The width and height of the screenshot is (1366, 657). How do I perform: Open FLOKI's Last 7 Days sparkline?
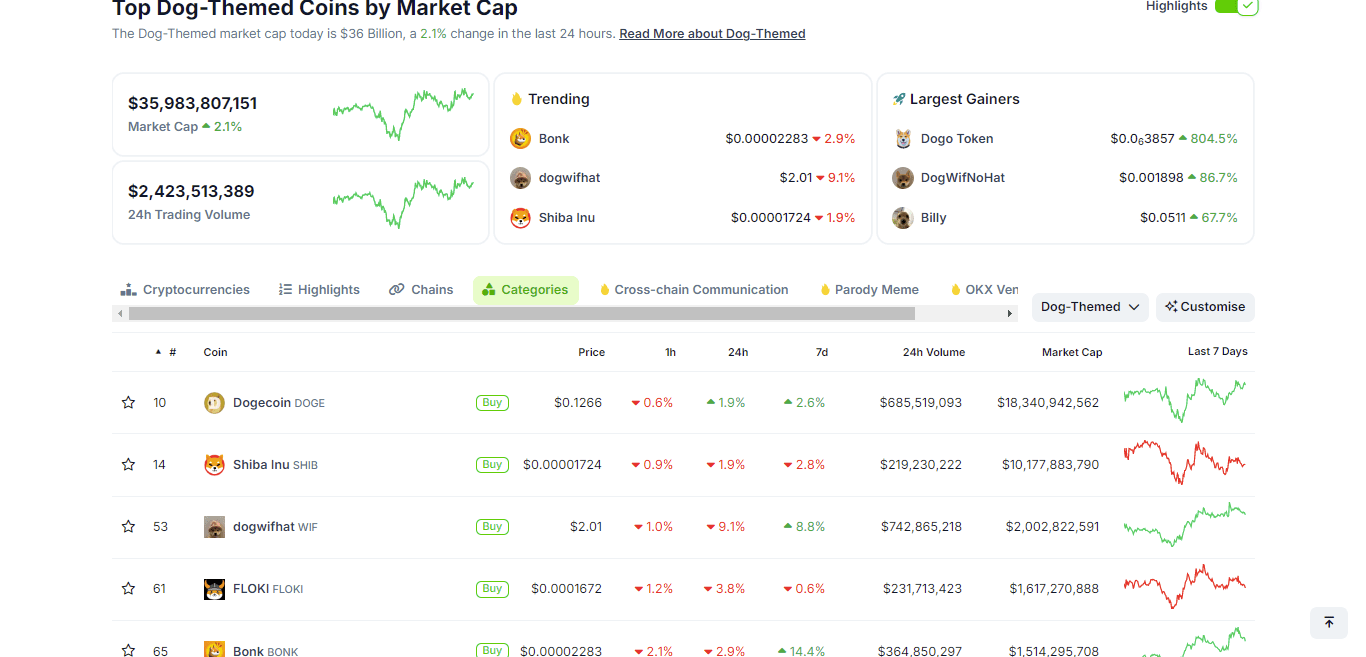[x=1185, y=587]
